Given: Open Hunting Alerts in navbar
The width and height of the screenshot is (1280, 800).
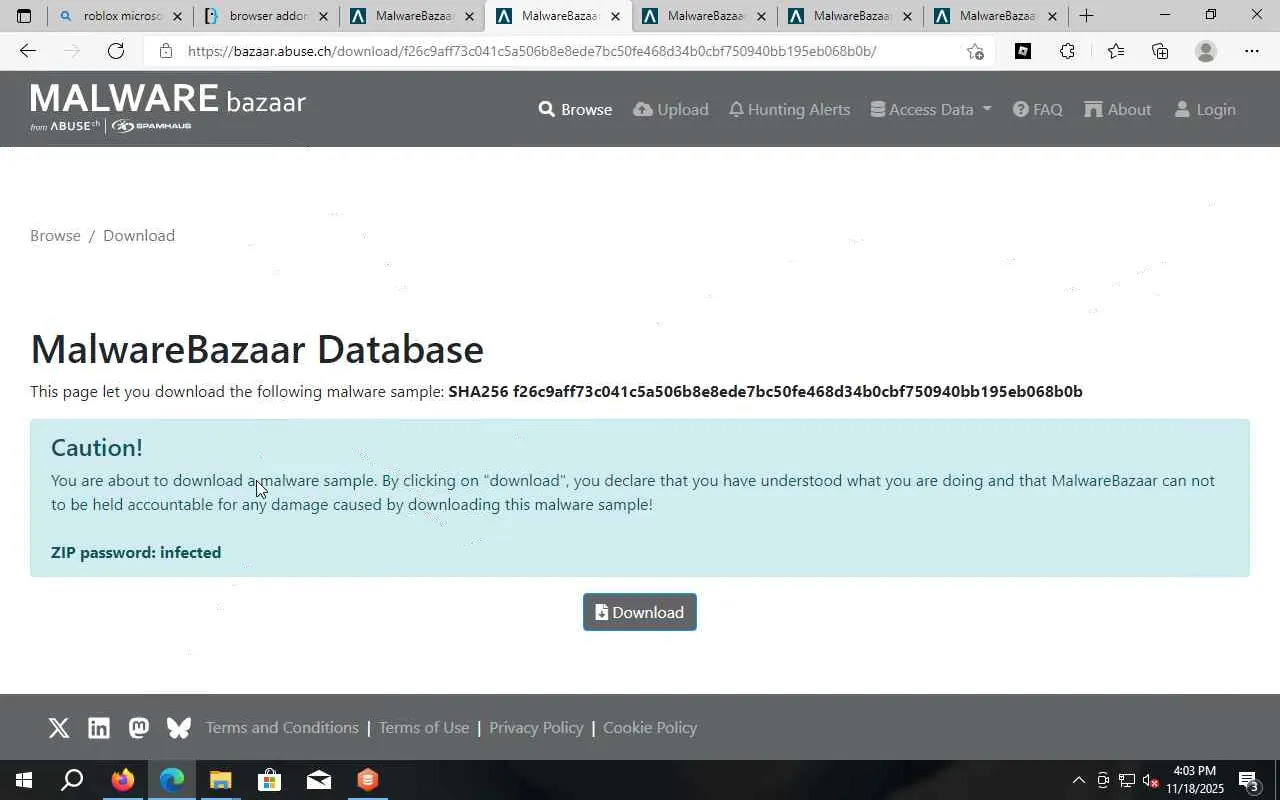Looking at the screenshot, I should pos(789,109).
